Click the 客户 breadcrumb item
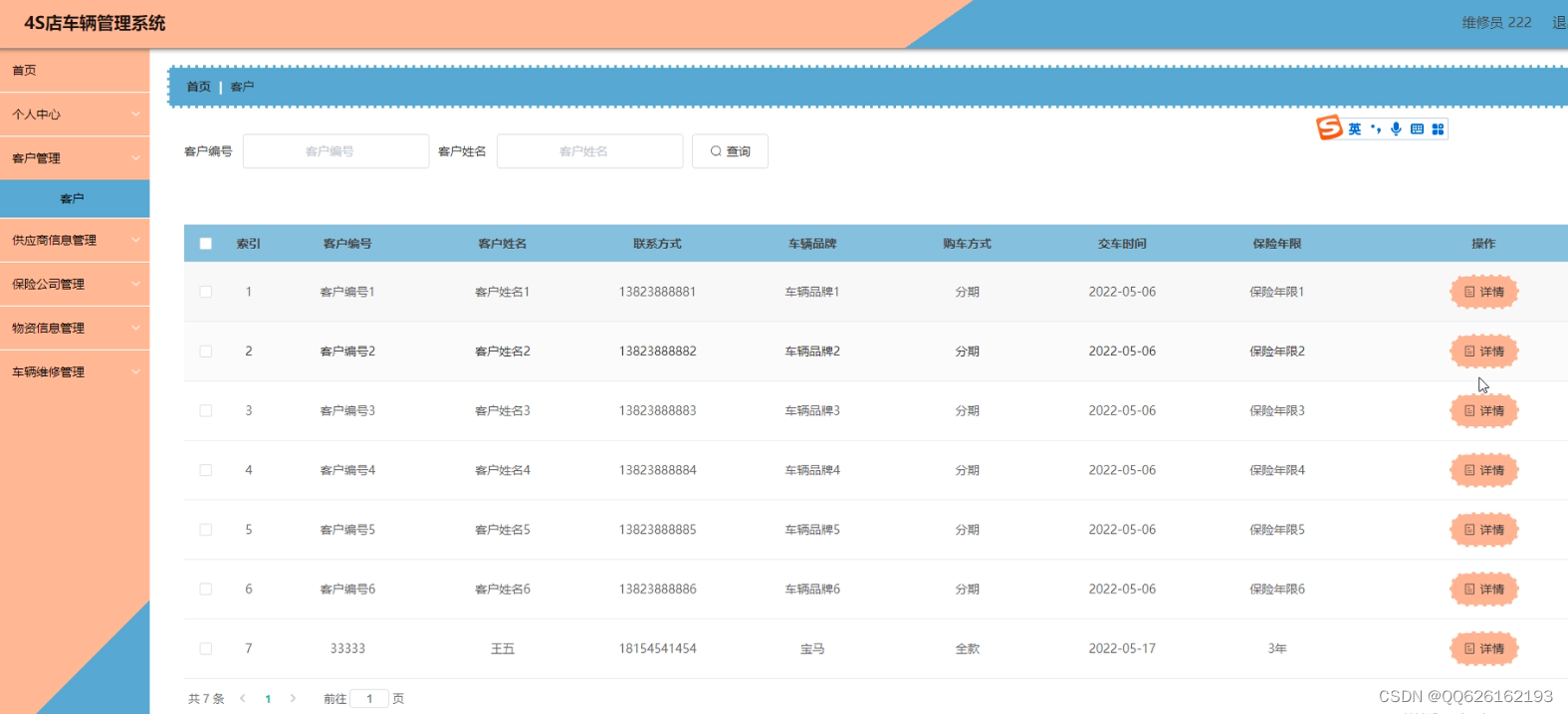1568x714 pixels. point(242,87)
